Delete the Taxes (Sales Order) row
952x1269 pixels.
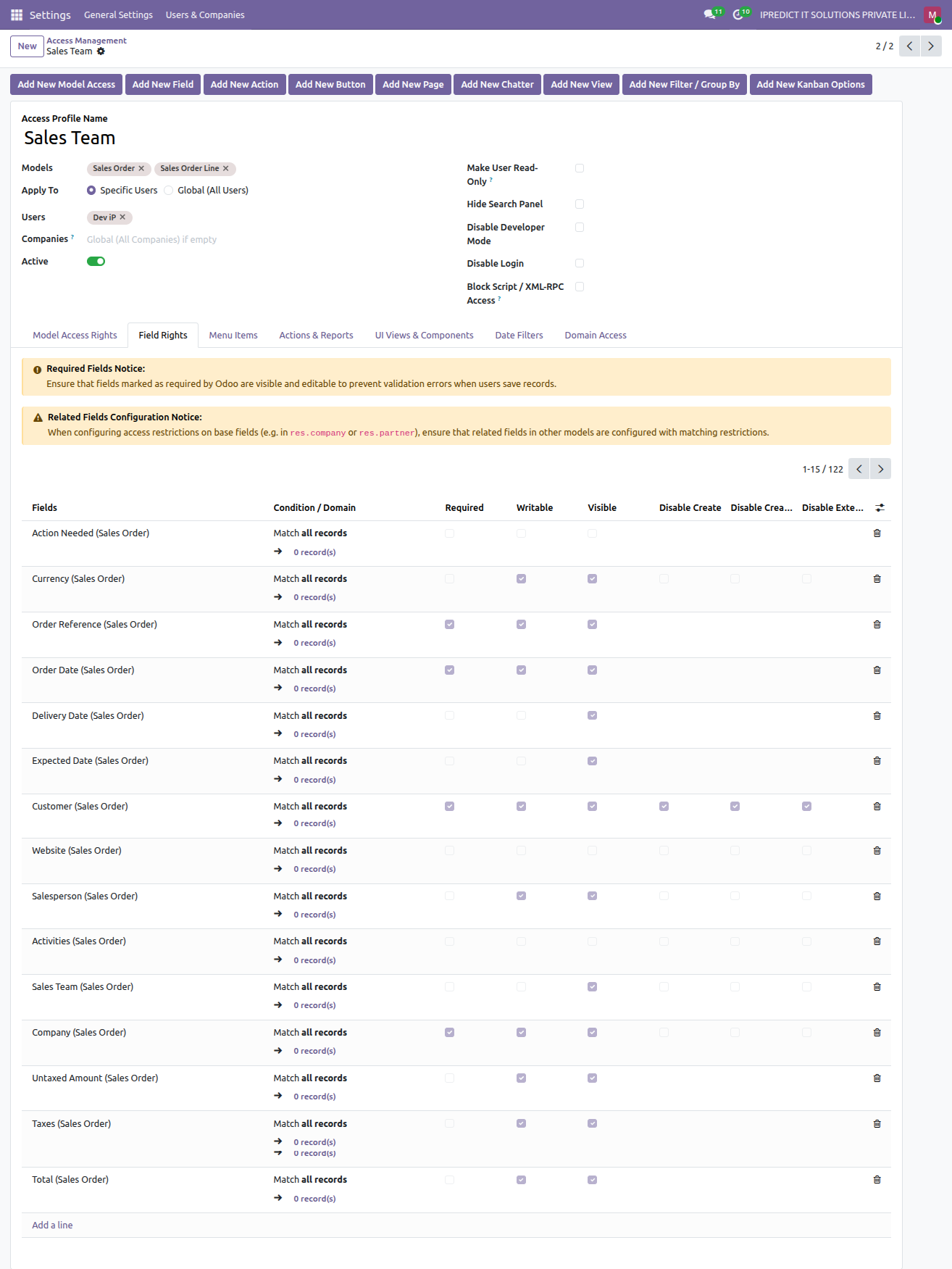(877, 1124)
